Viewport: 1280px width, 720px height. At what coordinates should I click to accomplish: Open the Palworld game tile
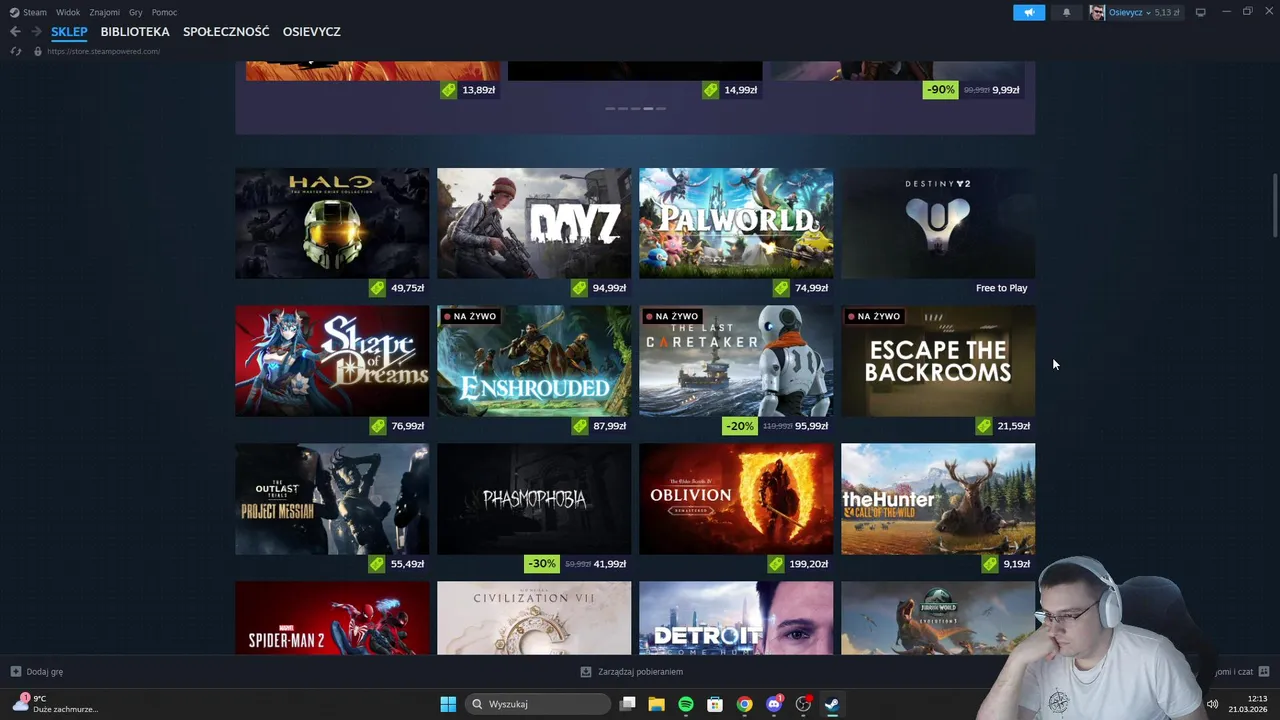click(736, 223)
